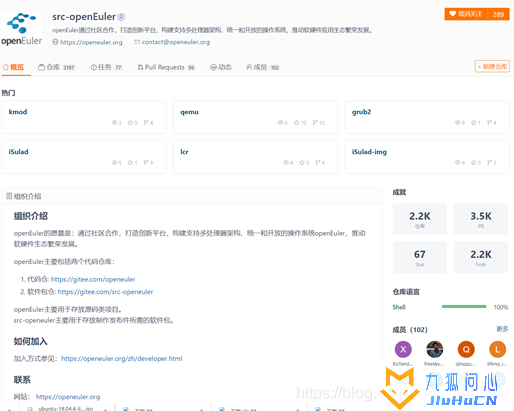Click the fork icon on qemu
Image resolution: width=514 pixels, height=411 pixels.
(x=315, y=123)
